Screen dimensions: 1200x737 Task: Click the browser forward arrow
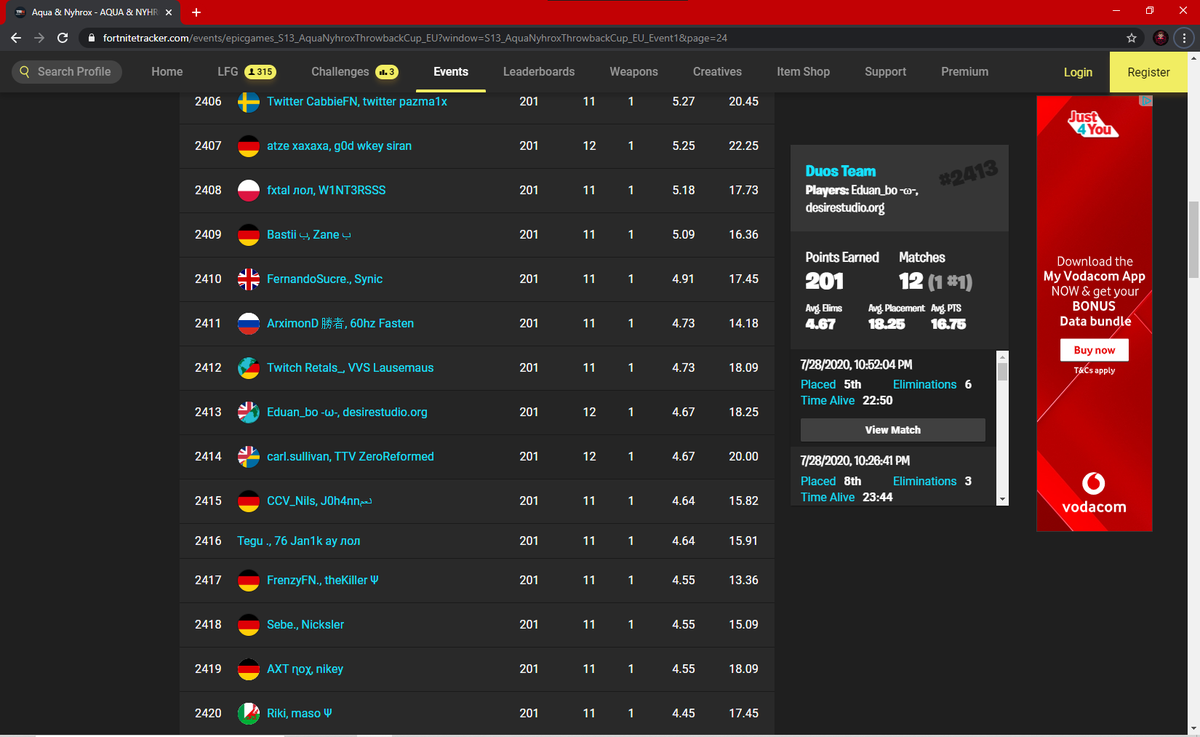point(39,38)
